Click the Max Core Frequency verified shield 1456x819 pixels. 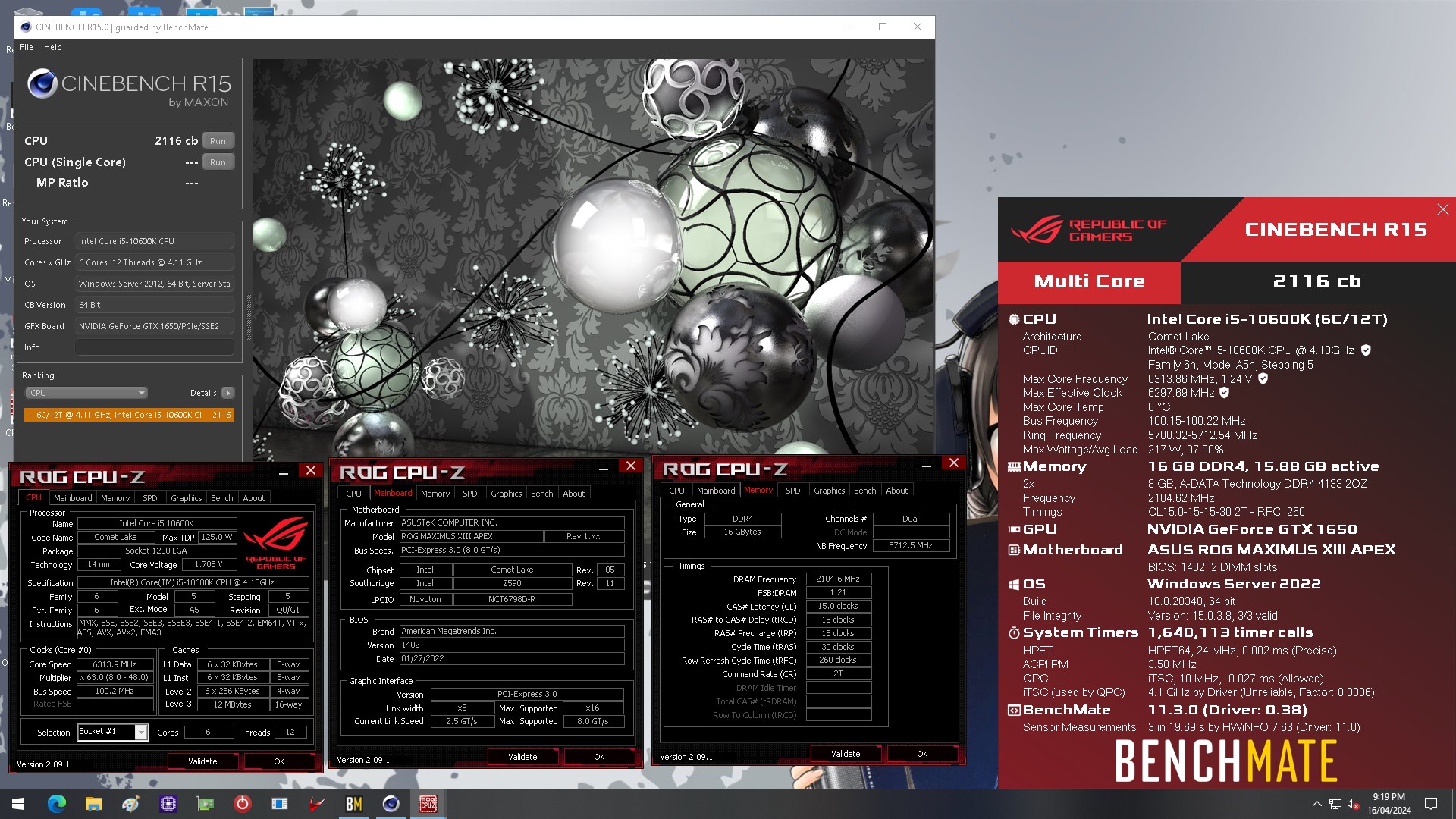(x=1263, y=378)
